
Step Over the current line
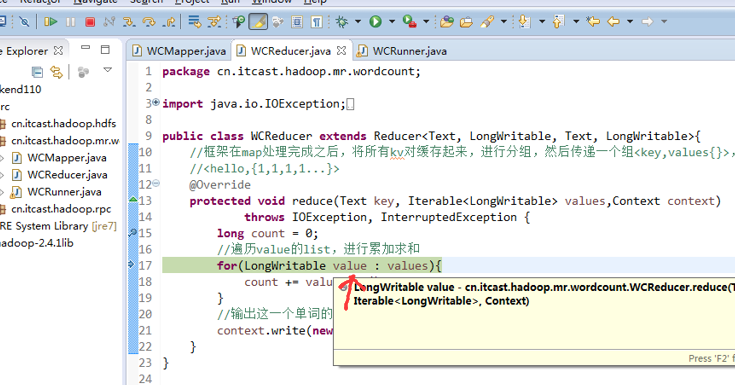pyautogui.click(x=149, y=22)
